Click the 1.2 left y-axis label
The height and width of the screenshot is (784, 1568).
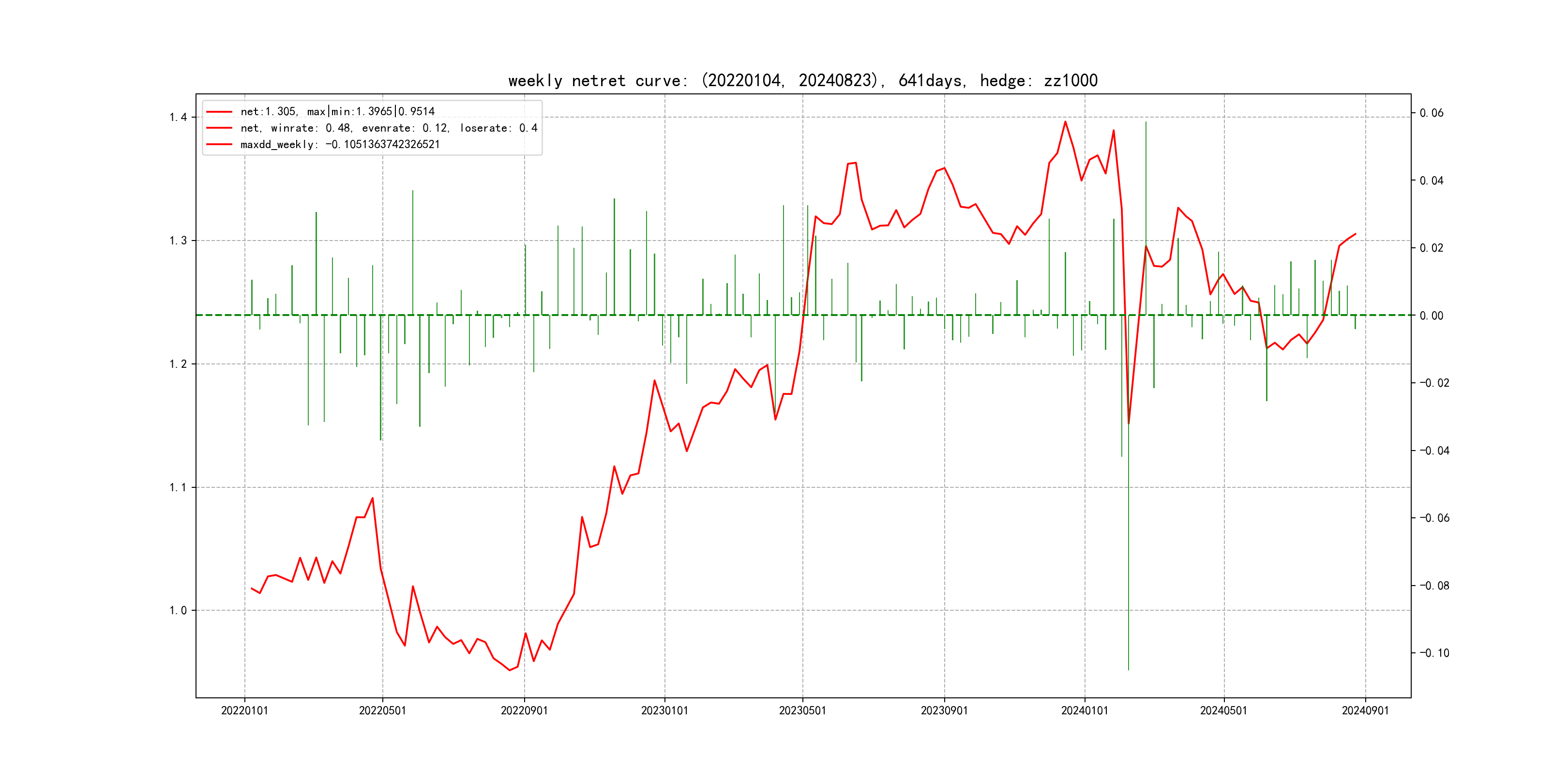[178, 364]
